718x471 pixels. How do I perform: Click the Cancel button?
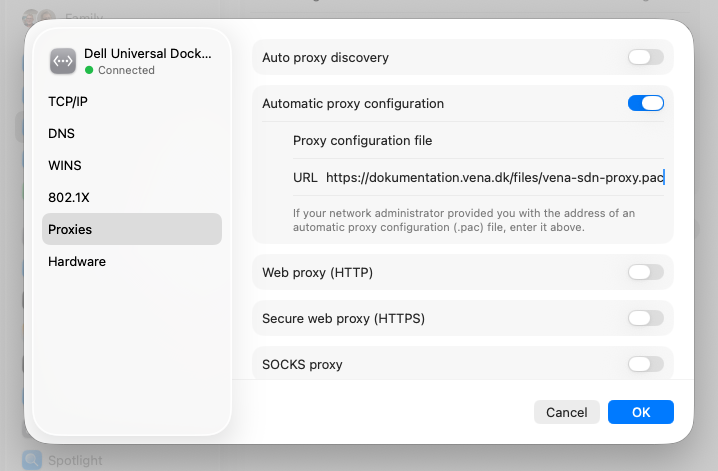point(566,412)
